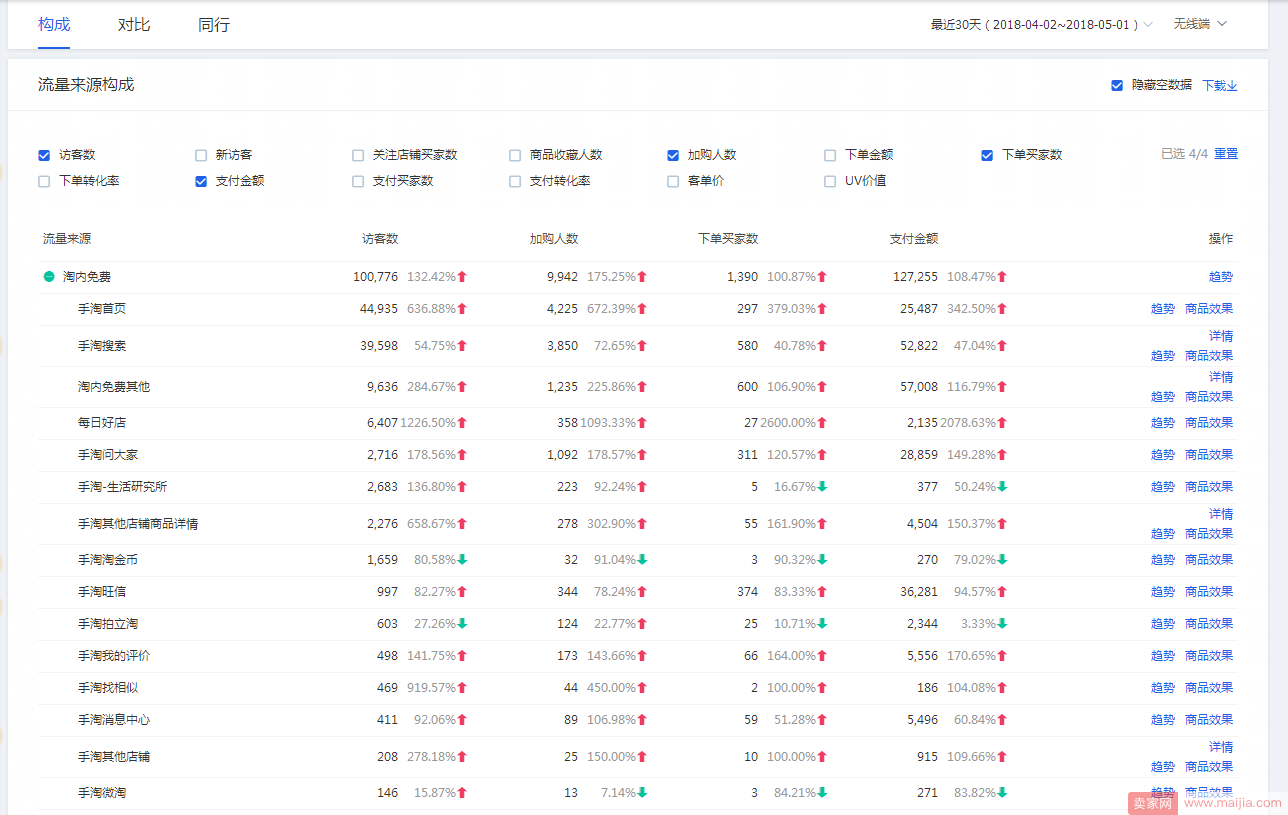This screenshot has height=815, width=1288.
Task: Open 商品效果 for the 手淘我的评价 row
Action: (1209, 656)
